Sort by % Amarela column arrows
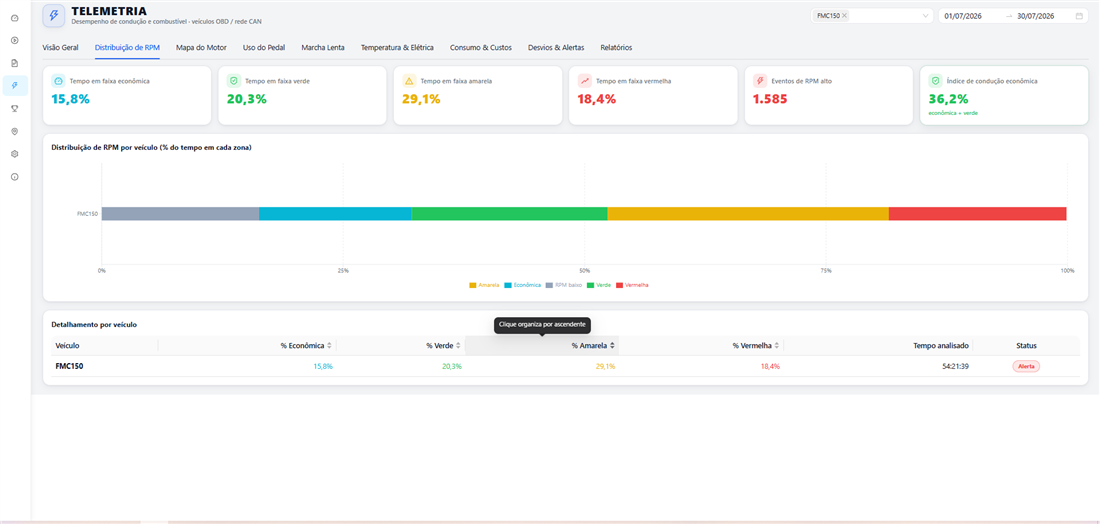The height and width of the screenshot is (524, 1100). tap(612, 346)
